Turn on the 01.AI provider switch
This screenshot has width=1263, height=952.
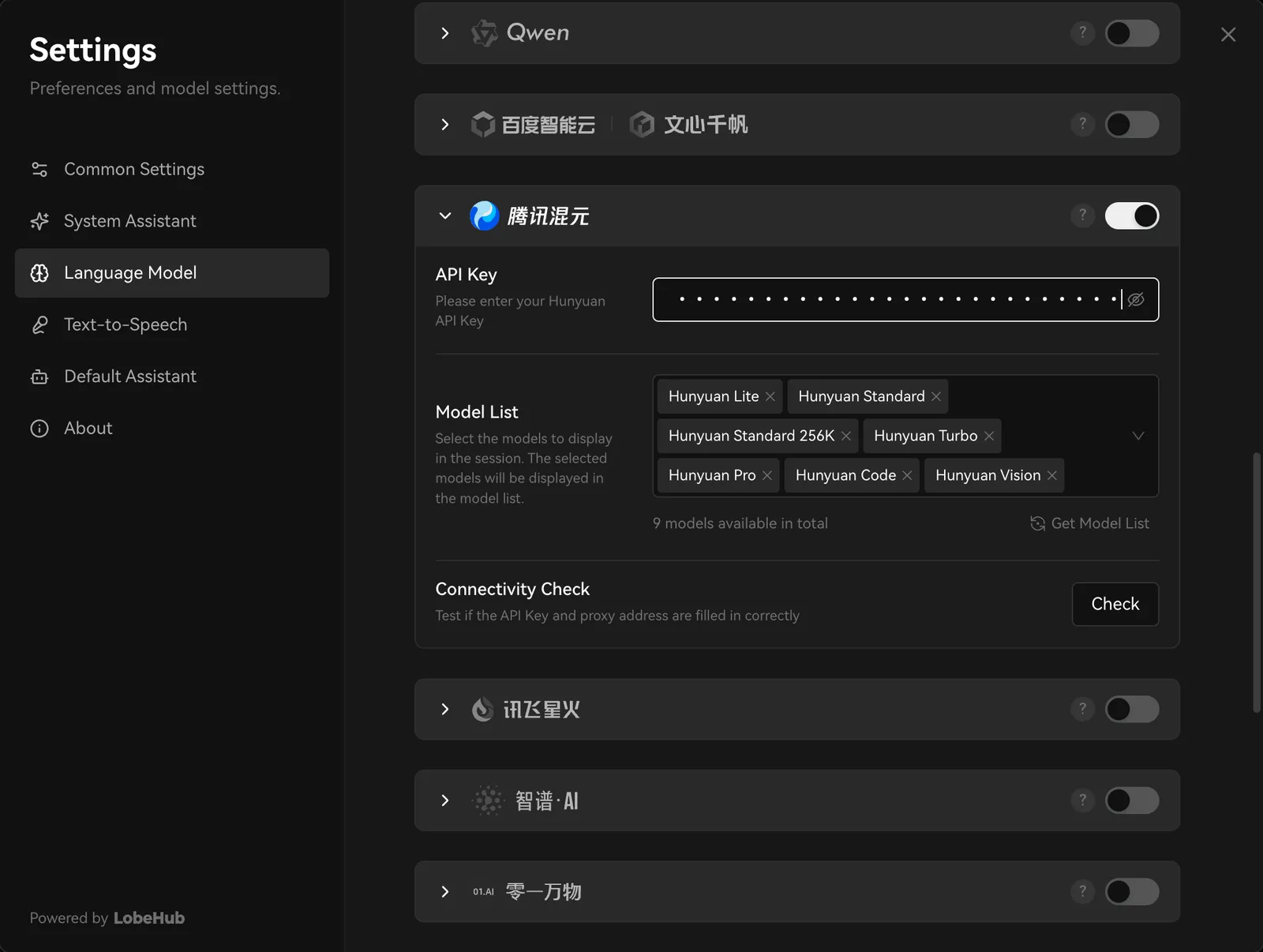1131,892
